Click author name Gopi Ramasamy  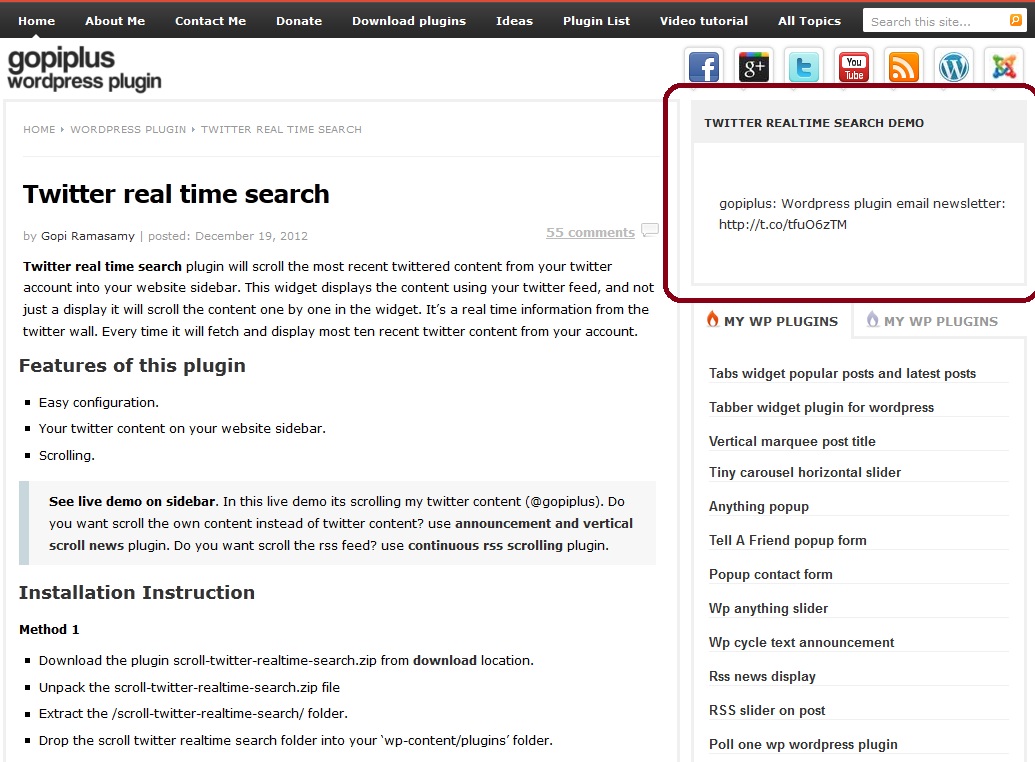pyautogui.click(x=88, y=236)
